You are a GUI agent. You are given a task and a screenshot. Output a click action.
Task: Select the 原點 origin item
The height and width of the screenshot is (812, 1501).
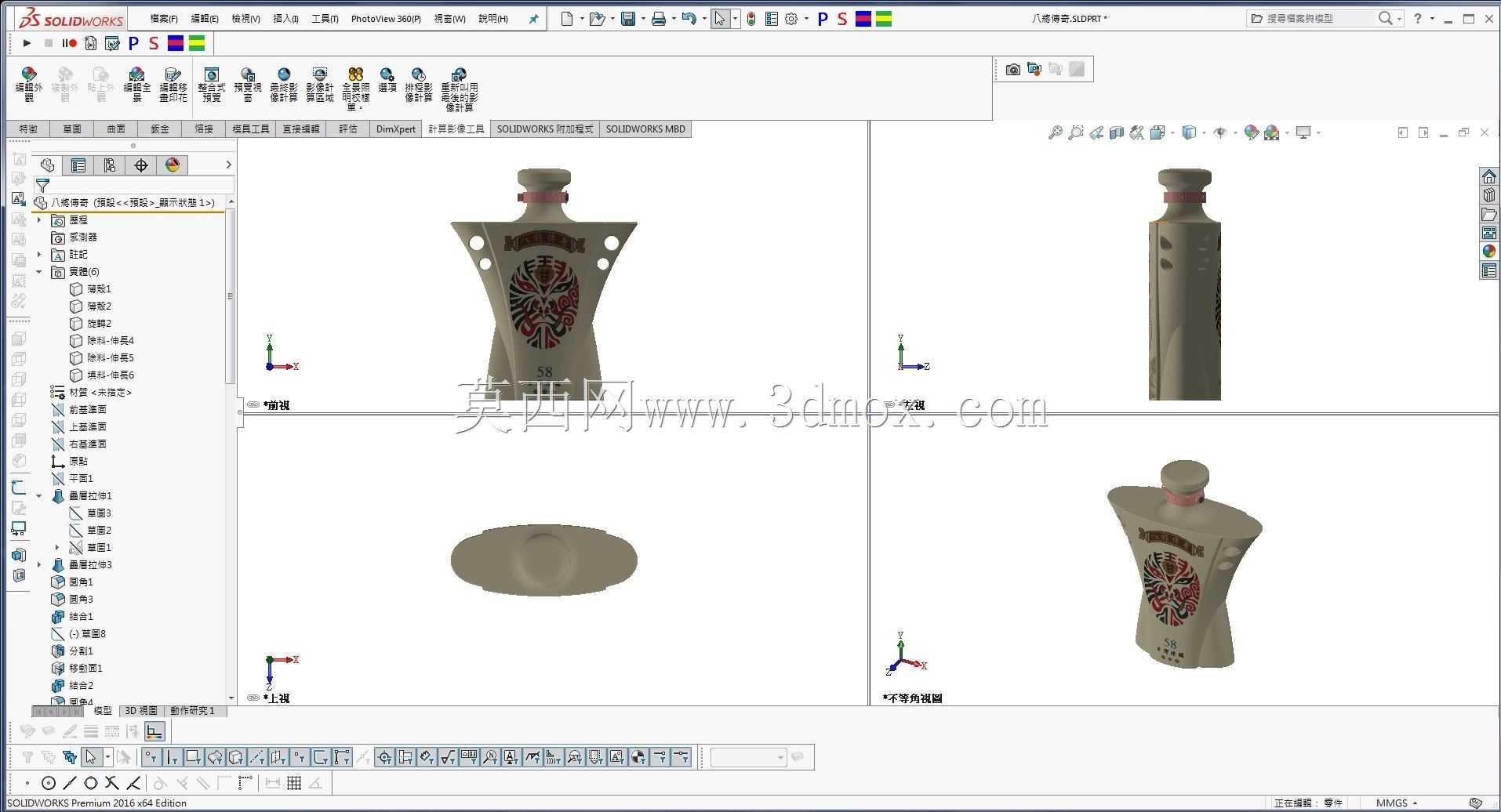pyautogui.click(x=70, y=462)
